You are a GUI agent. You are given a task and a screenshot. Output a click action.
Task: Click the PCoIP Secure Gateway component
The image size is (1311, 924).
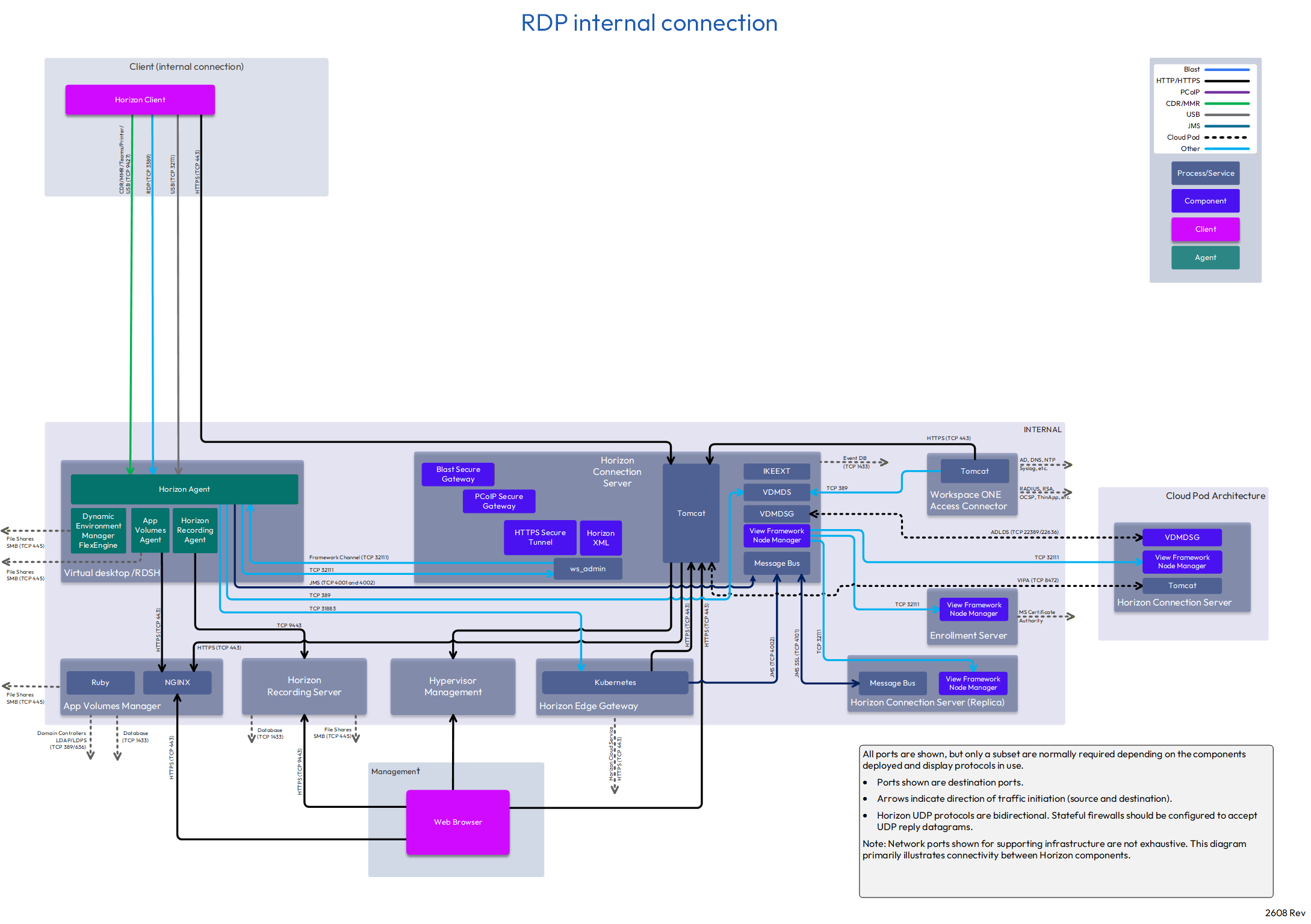[499, 501]
